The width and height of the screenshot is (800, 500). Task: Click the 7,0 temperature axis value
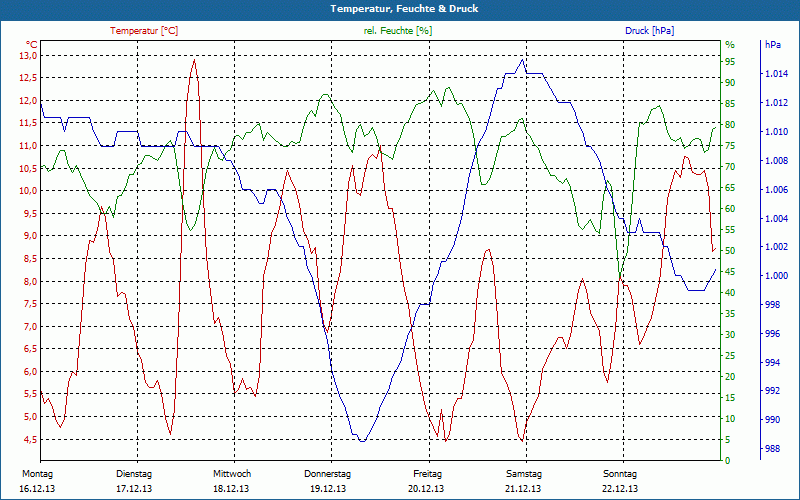(31, 327)
